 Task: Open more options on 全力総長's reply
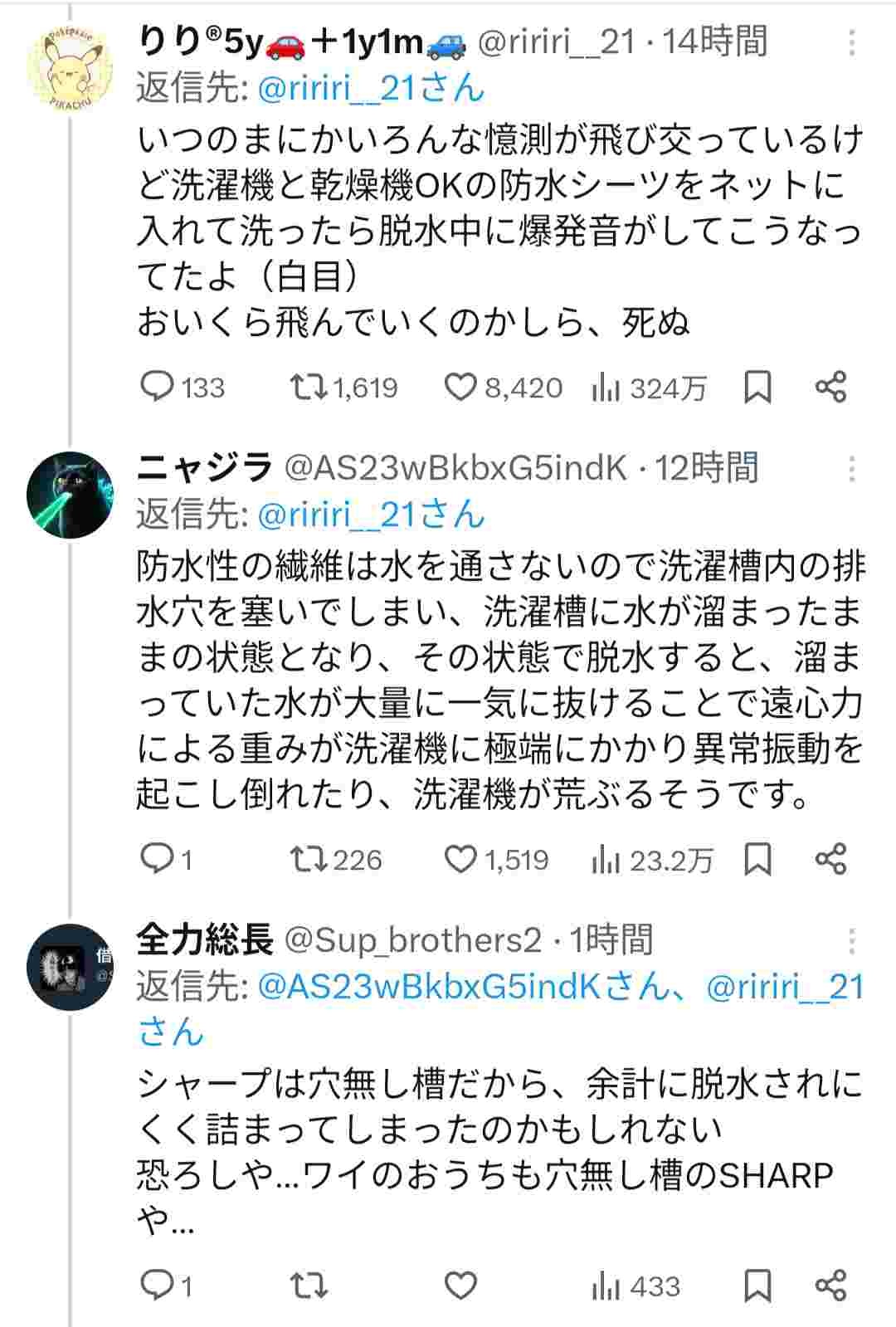click(x=852, y=941)
